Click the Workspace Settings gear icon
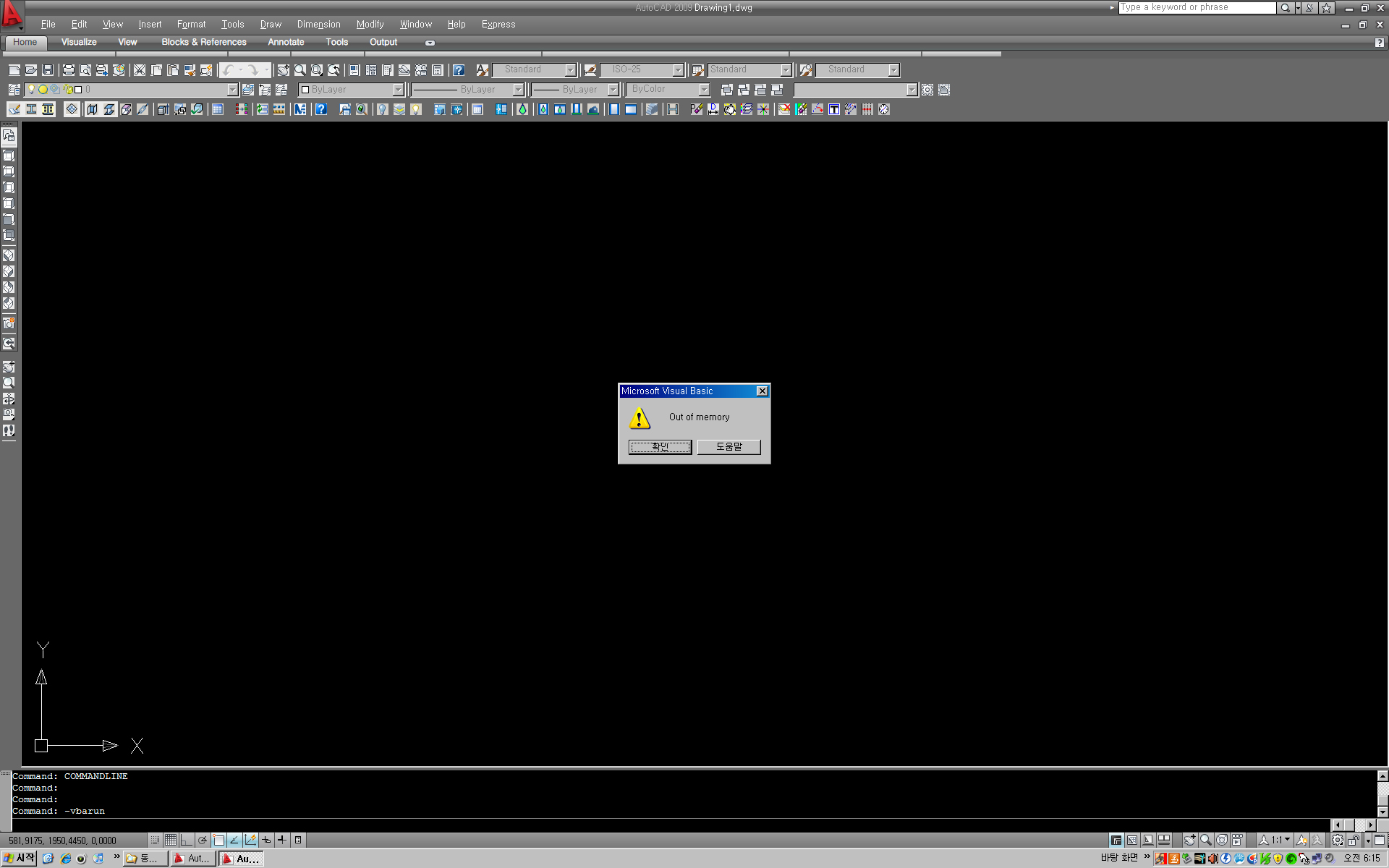 coord(927,90)
